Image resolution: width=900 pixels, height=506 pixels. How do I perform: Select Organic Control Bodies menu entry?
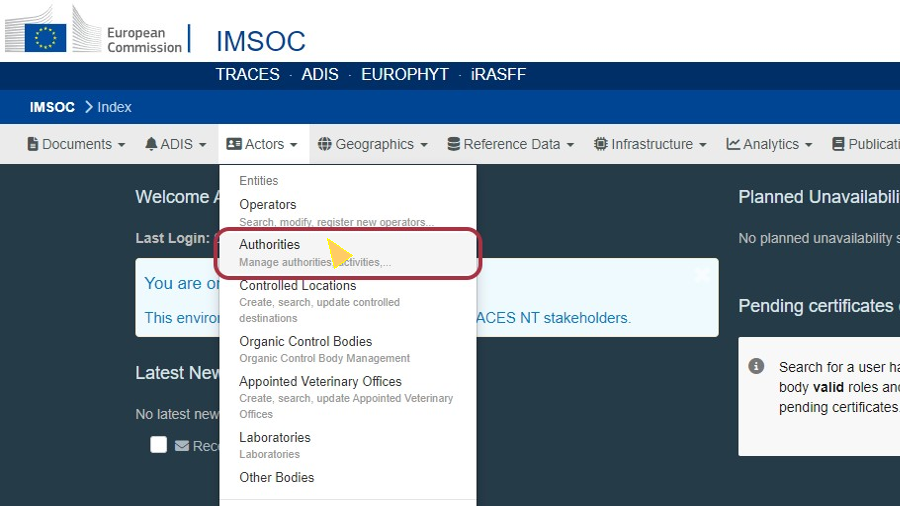point(348,349)
